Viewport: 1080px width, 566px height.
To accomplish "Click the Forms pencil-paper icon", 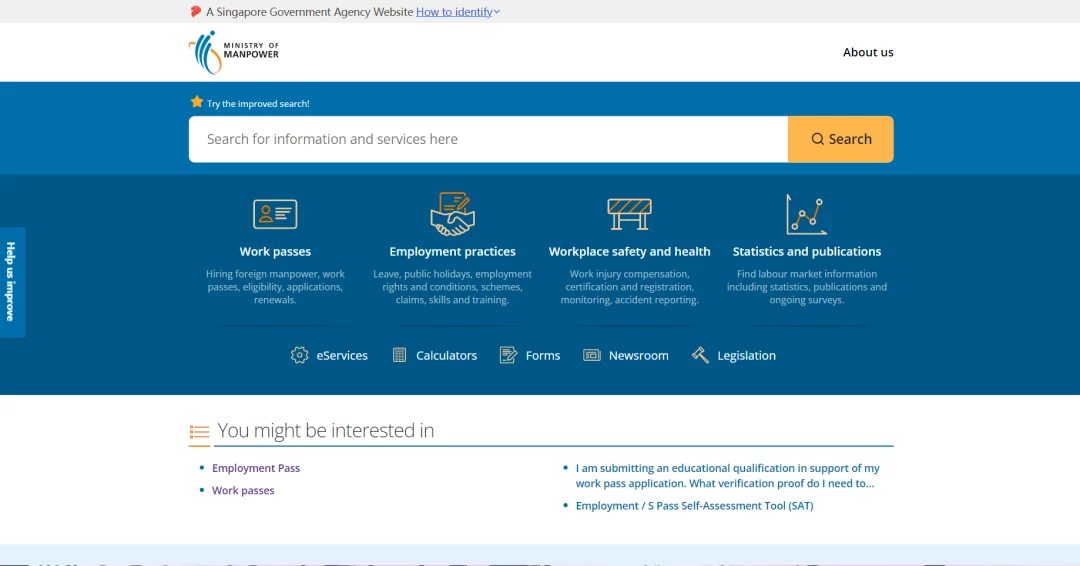I will click(508, 355).
